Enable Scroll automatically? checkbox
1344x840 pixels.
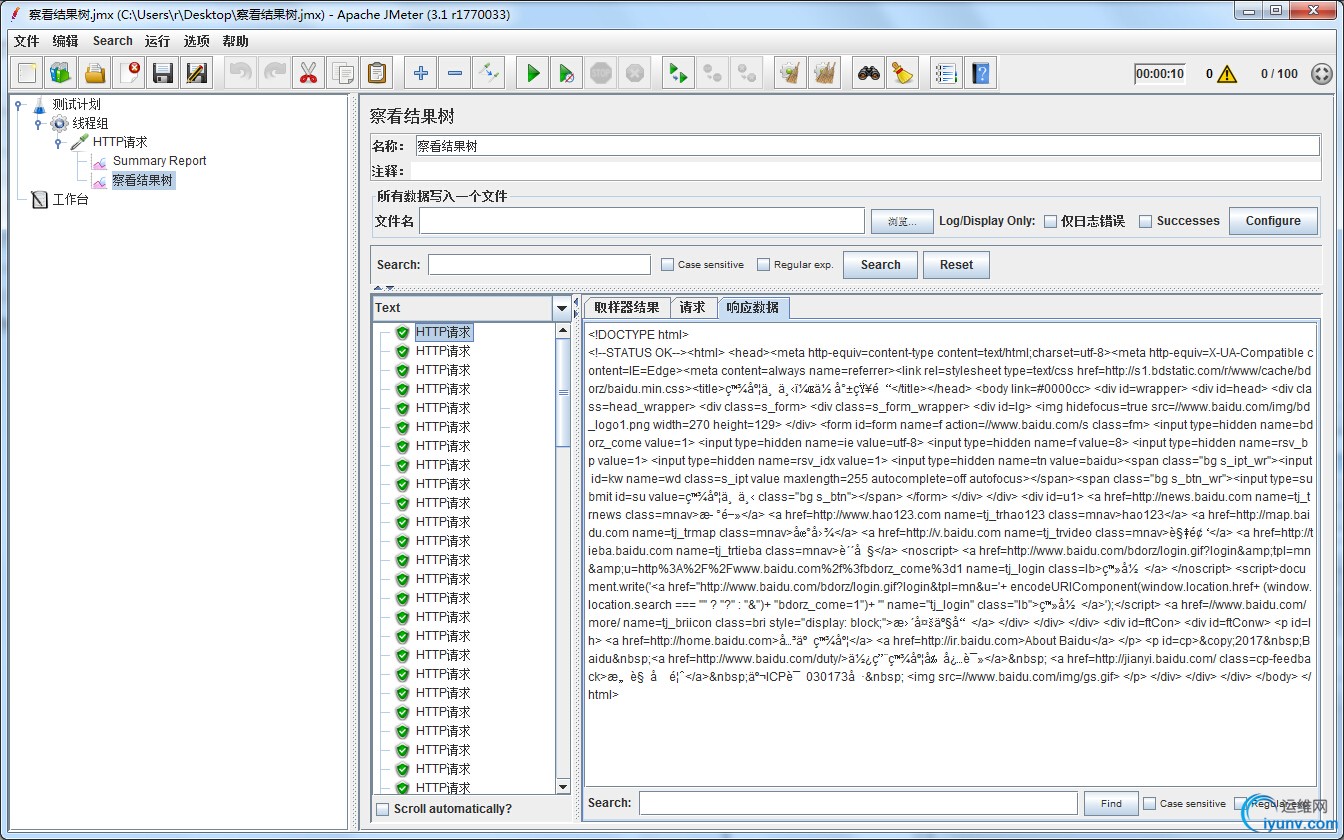click(x=382, y=809)
